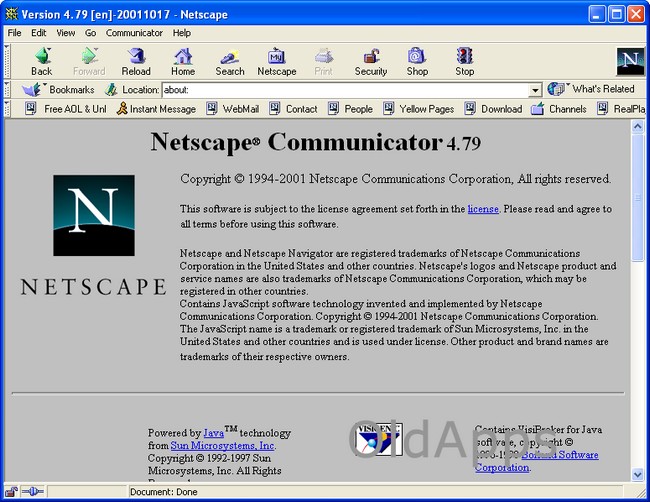Open What's Related
This screenshot has width=650, height=502.
(x=591, y=89)
